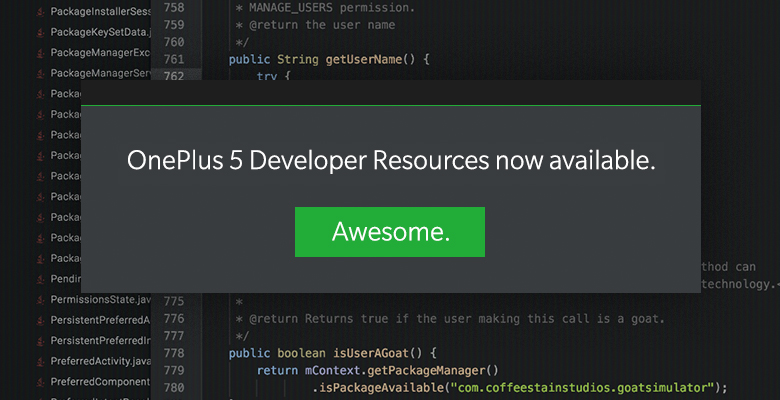Click line number 761 in gutter
780x400 pixels.
coord(174,59)
